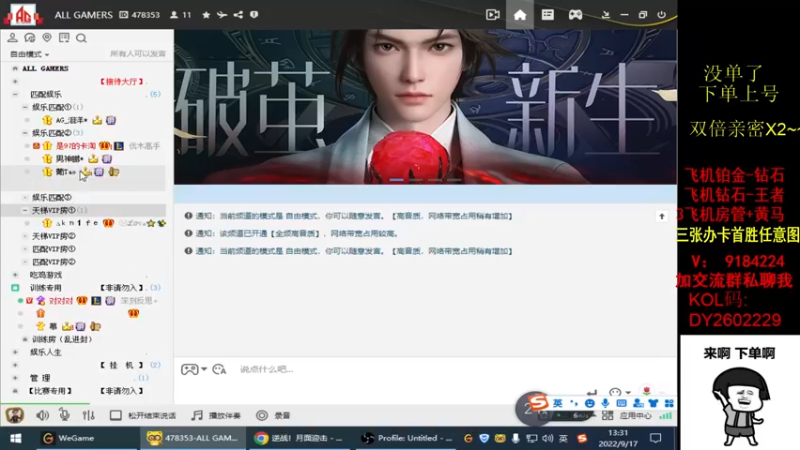Click the Sogou input microphone icon
The image size is (800, 450).
coord(605,403)
